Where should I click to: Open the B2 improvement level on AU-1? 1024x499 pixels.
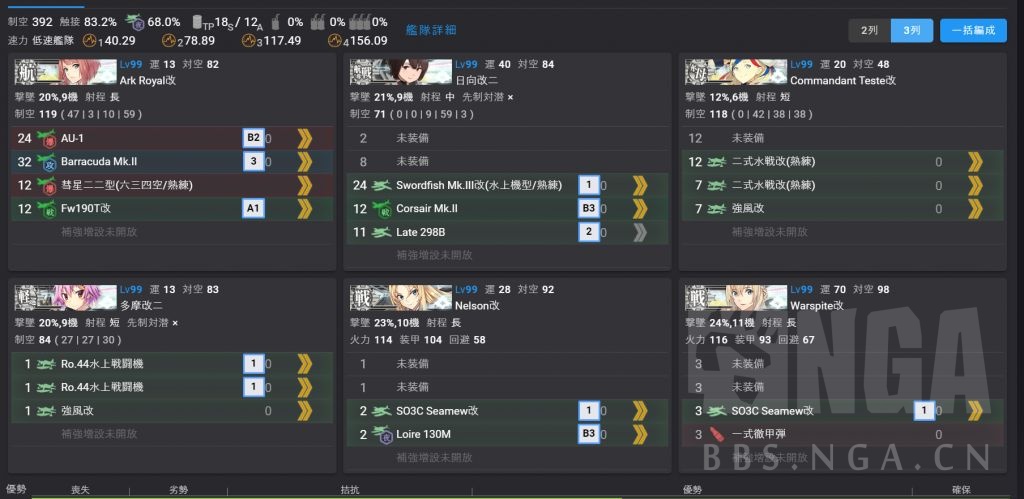pos(254,138)
